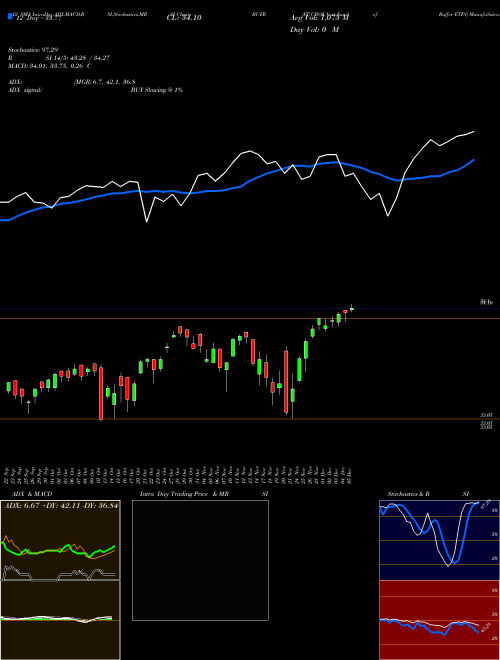Click the blue 12 Day SMA legend square
The height and width of the screenshot is (660, 500).
pyautogui.click(x=10, y=16)
